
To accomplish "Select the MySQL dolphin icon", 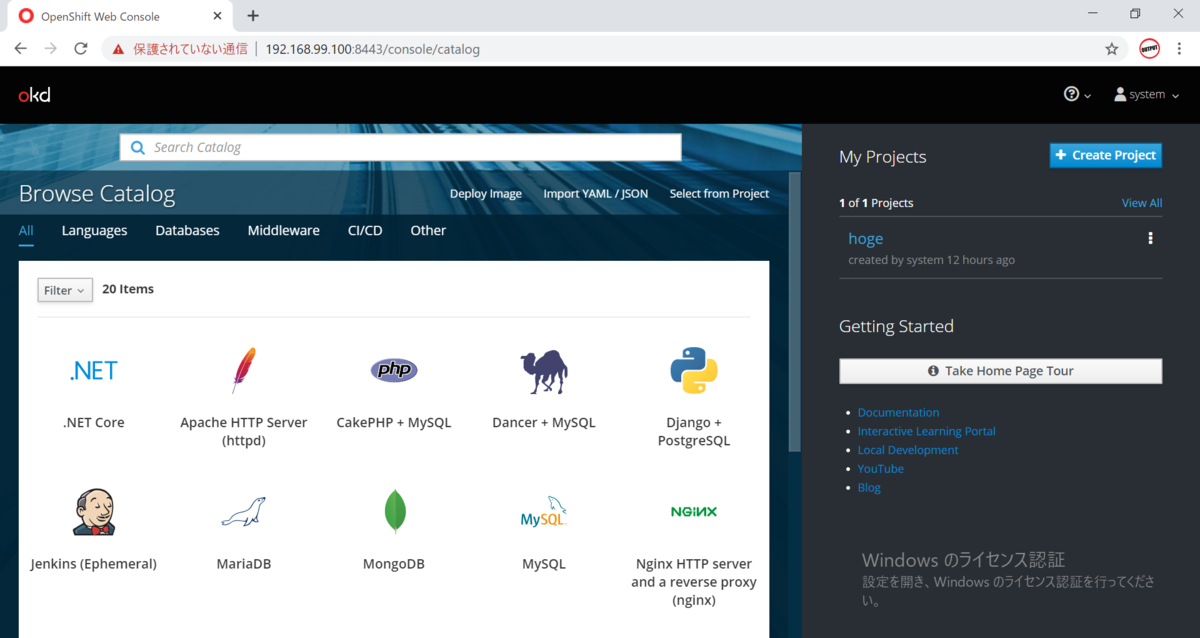I will [543, 511].
